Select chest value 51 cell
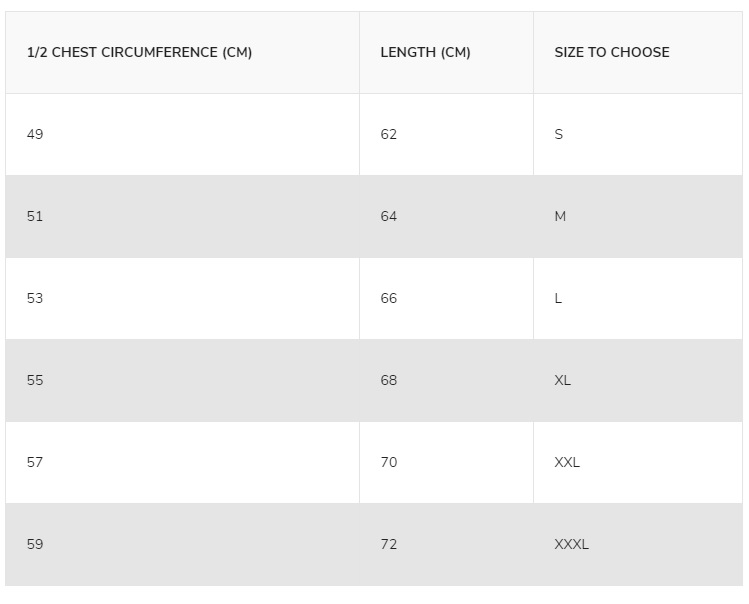 (182, 216)
